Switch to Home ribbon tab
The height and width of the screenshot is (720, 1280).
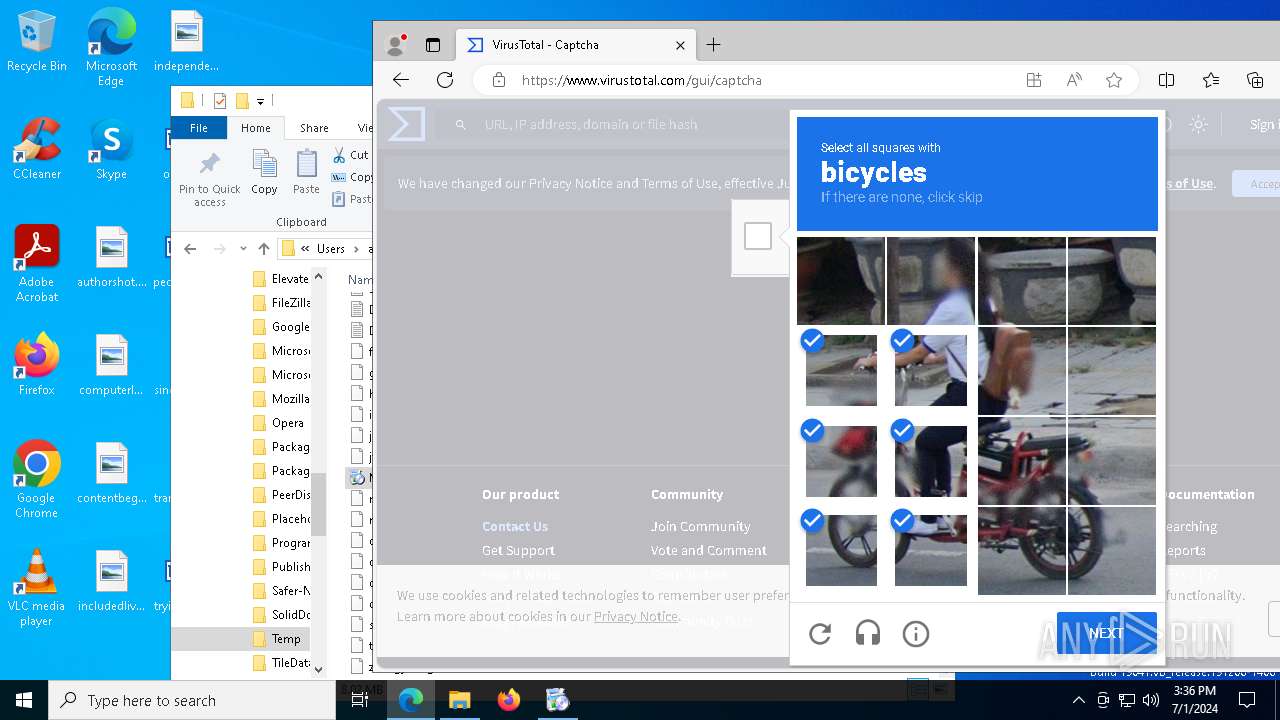coord(255,128)
